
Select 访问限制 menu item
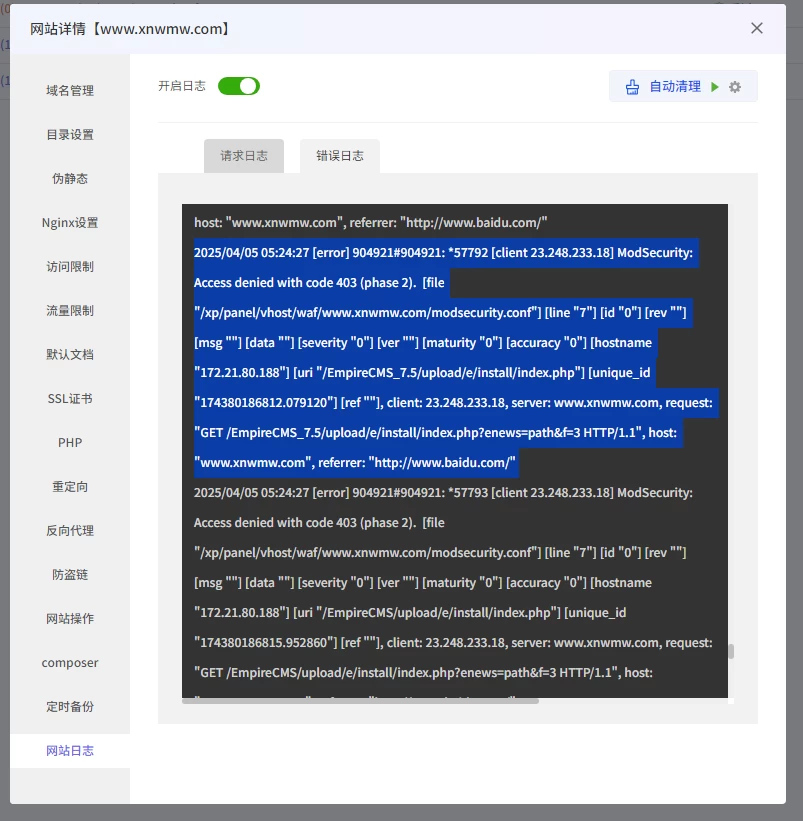point(70,267)
